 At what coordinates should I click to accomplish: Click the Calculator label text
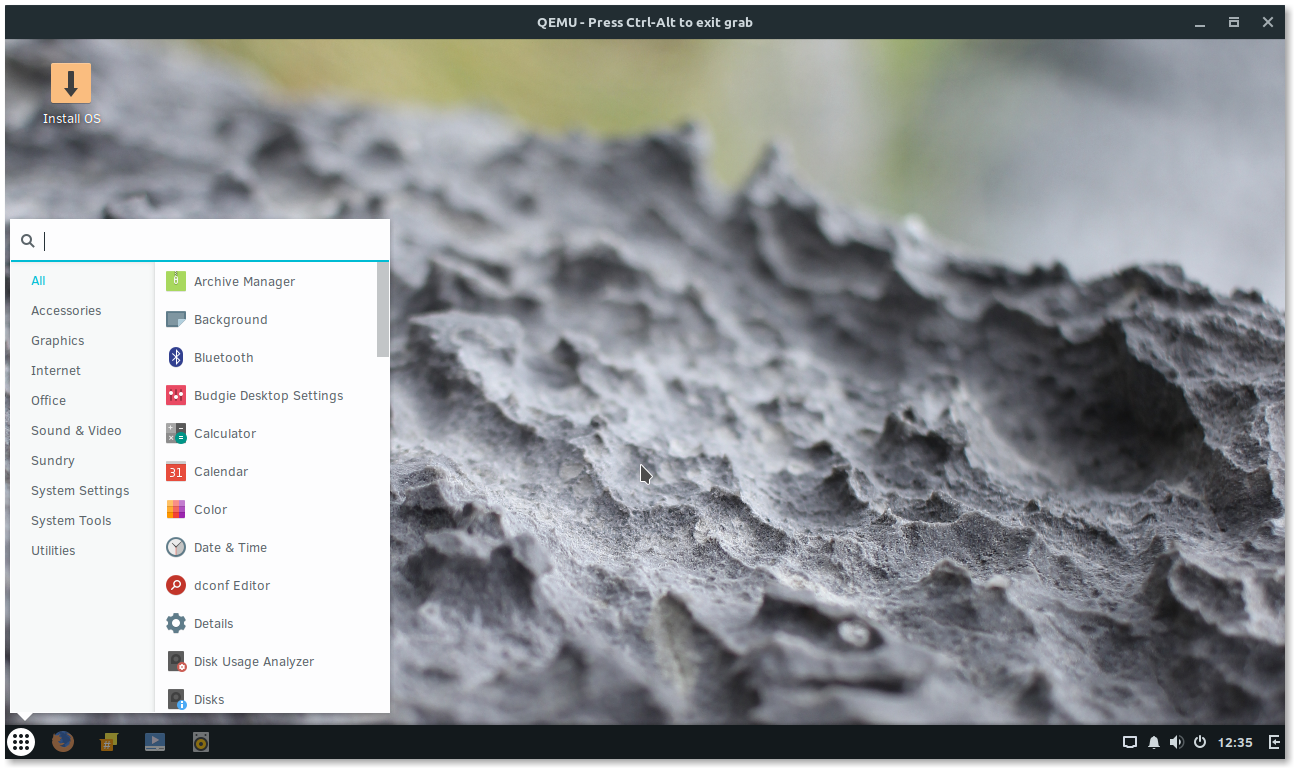pos(225,434)
